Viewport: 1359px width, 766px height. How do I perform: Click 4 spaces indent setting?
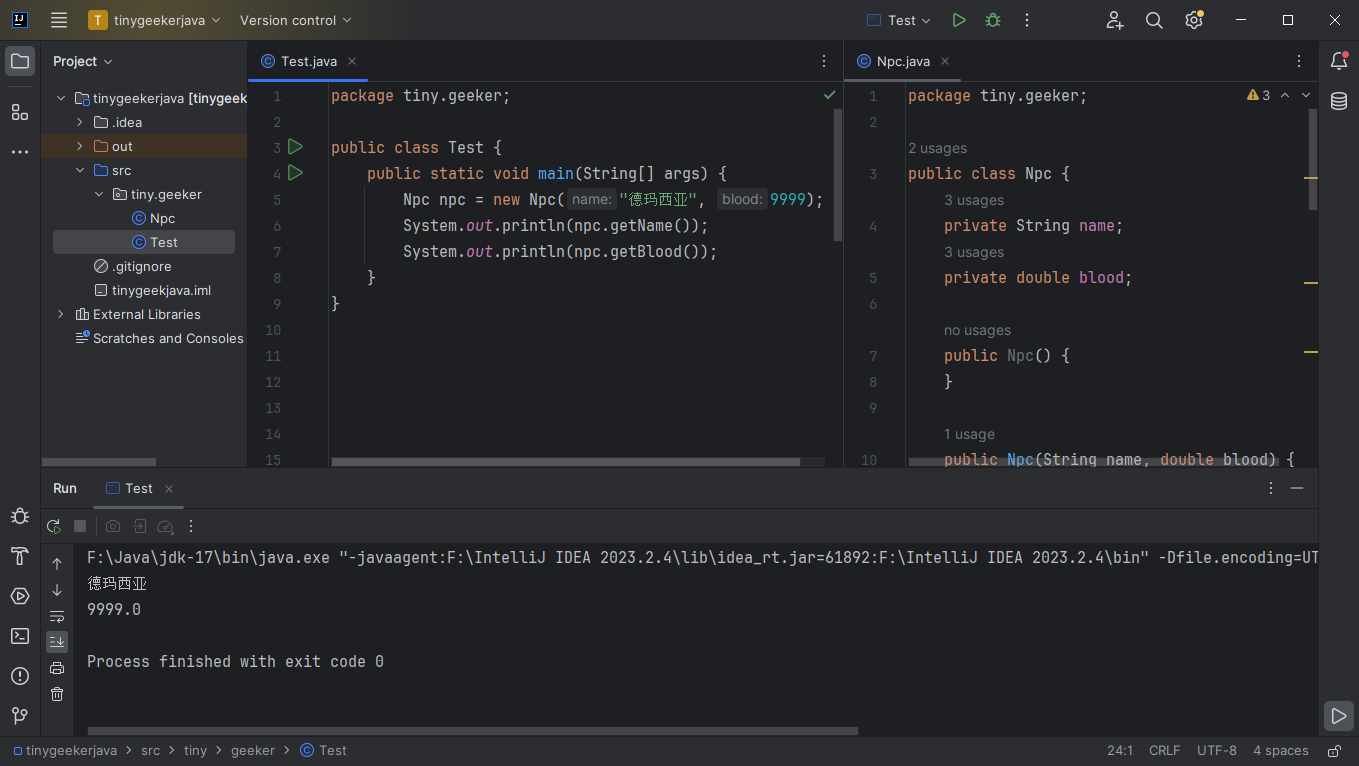[x=1281, y=750]
